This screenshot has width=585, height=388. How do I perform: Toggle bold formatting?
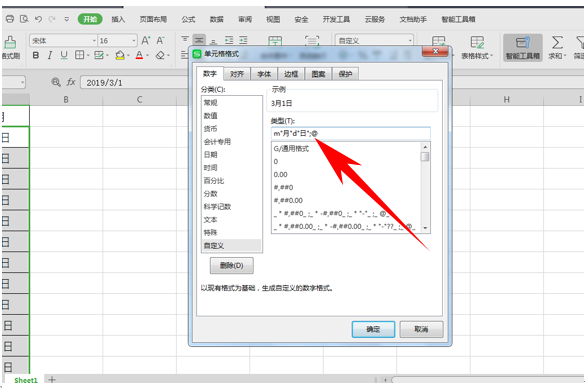[36, 56]
